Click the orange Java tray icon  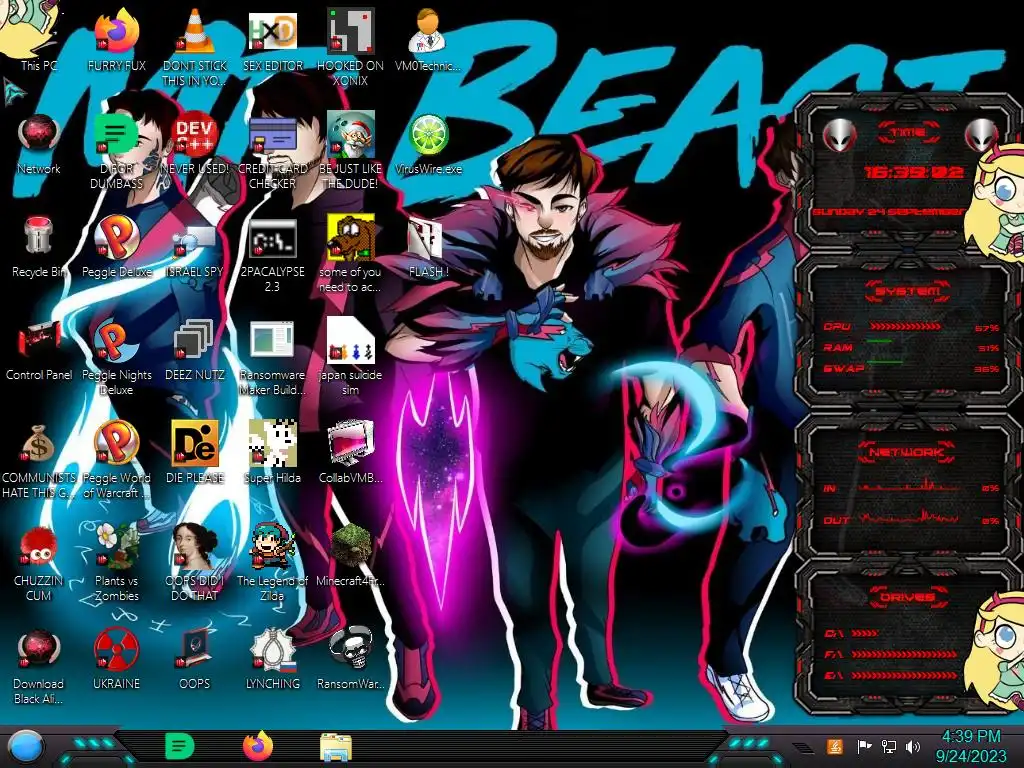point(835,746)
